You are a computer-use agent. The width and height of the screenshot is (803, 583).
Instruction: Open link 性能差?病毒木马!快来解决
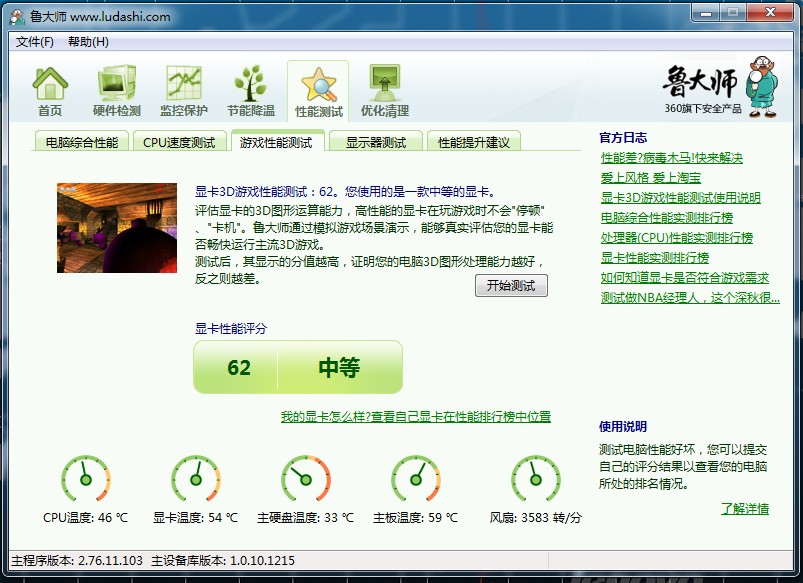click(x=671, y=158)
